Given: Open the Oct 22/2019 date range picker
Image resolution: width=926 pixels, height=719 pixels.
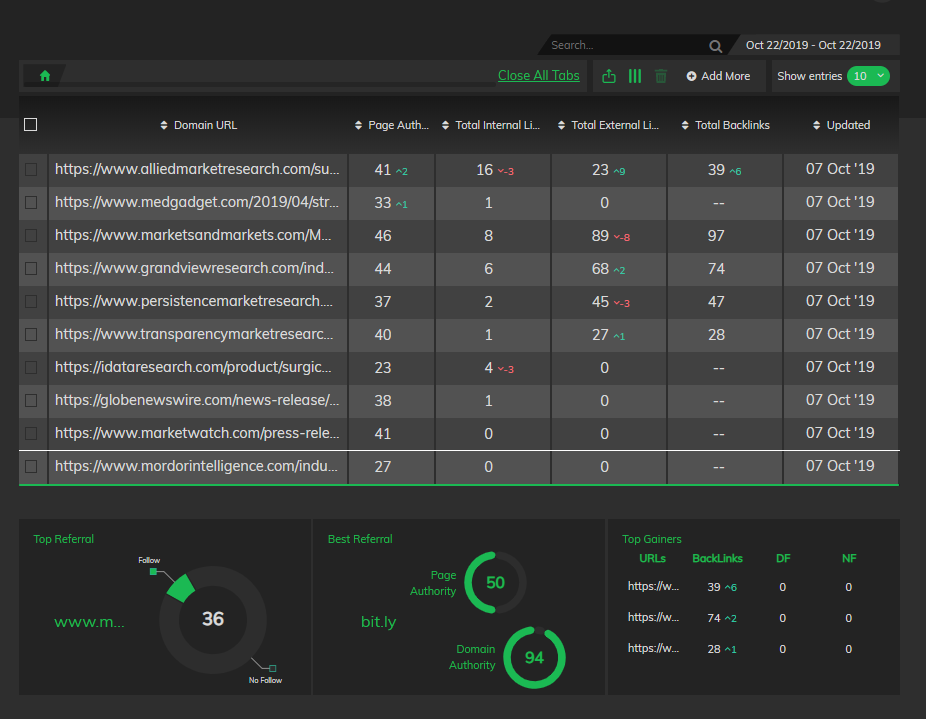Looking at the screenshot, I should (x=813, y=45).
